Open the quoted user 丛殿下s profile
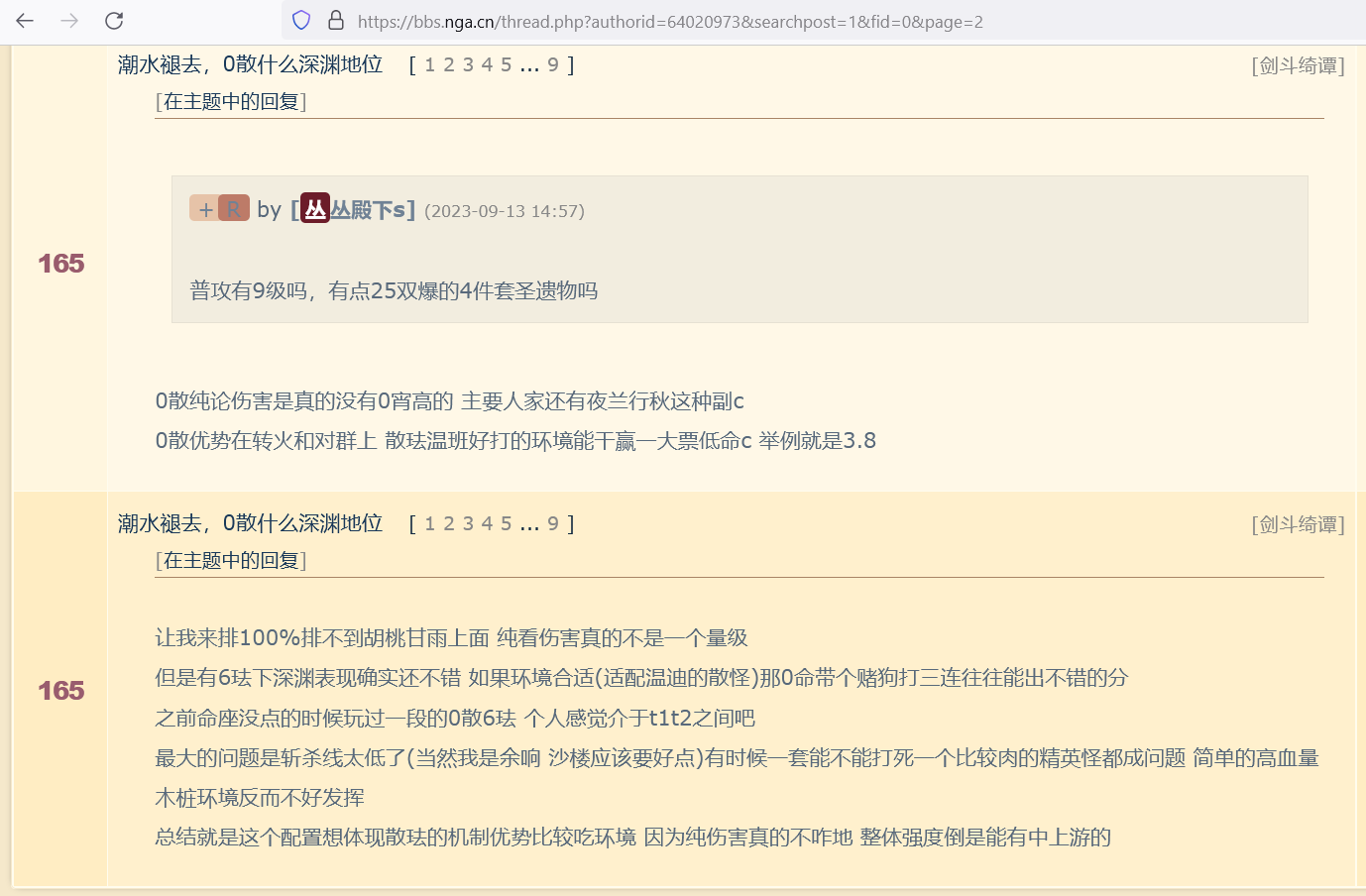This screenshot has width=1366, height=896. point(367,210)
